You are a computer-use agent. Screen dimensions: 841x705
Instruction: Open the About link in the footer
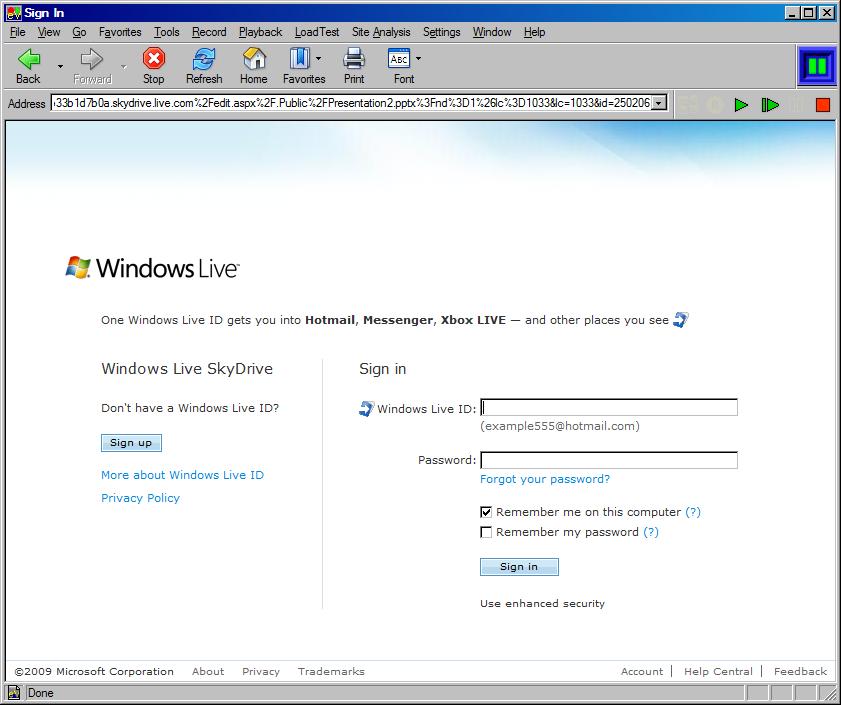point(208,671)
